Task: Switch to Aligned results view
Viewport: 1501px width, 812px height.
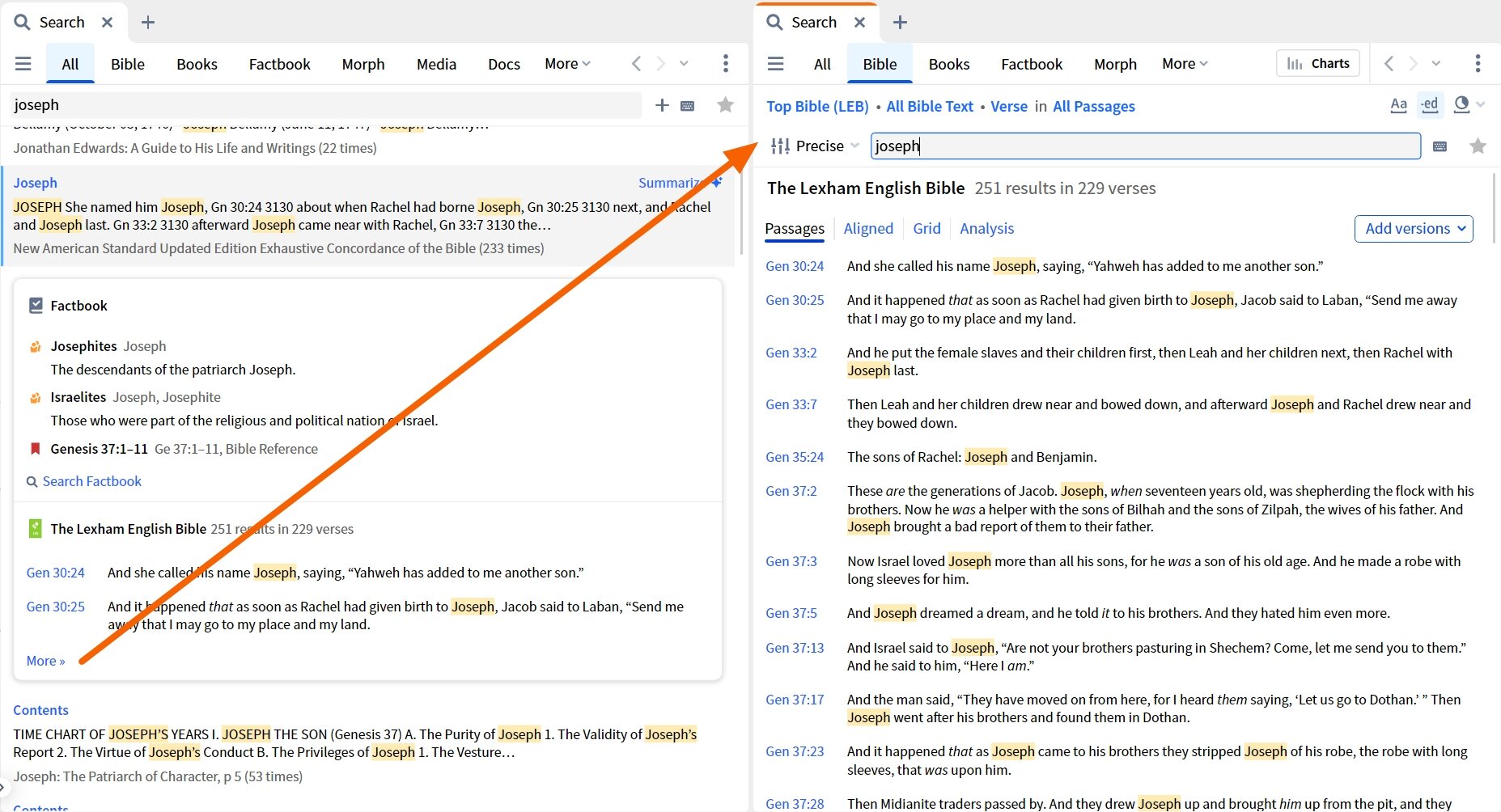Action: pos(868,229)
